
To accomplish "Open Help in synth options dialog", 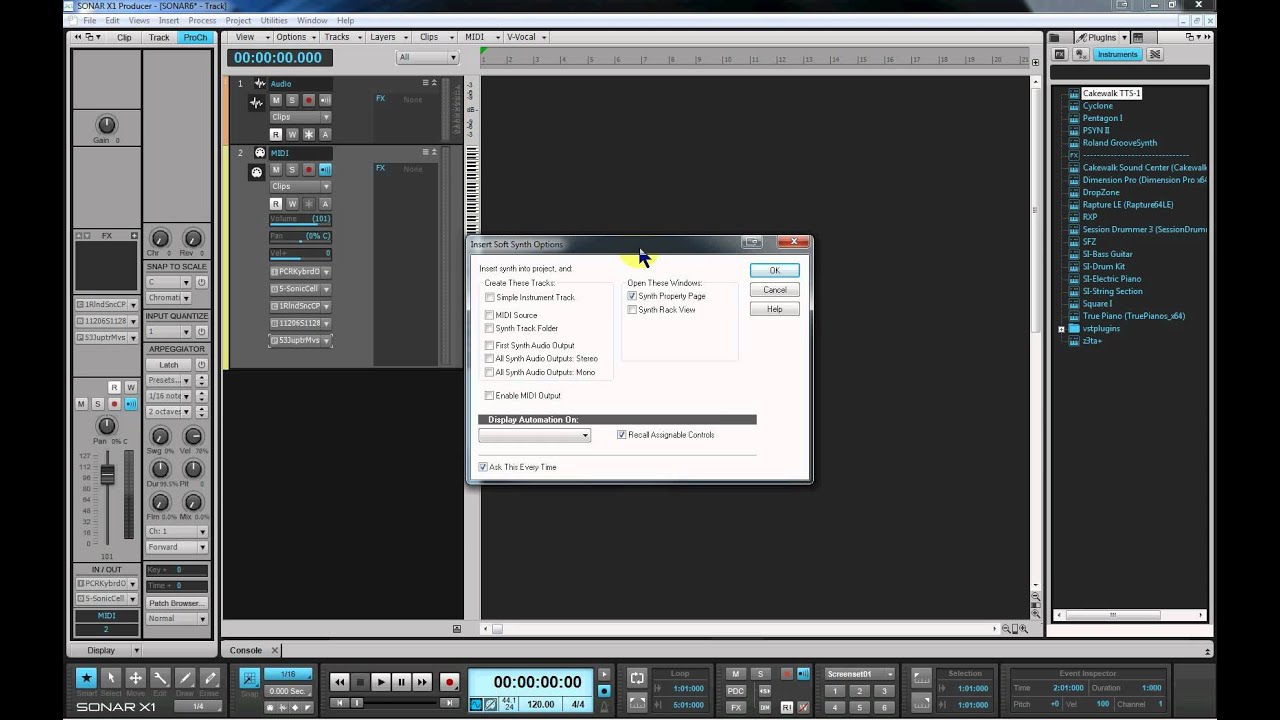I will pos(774,309).
